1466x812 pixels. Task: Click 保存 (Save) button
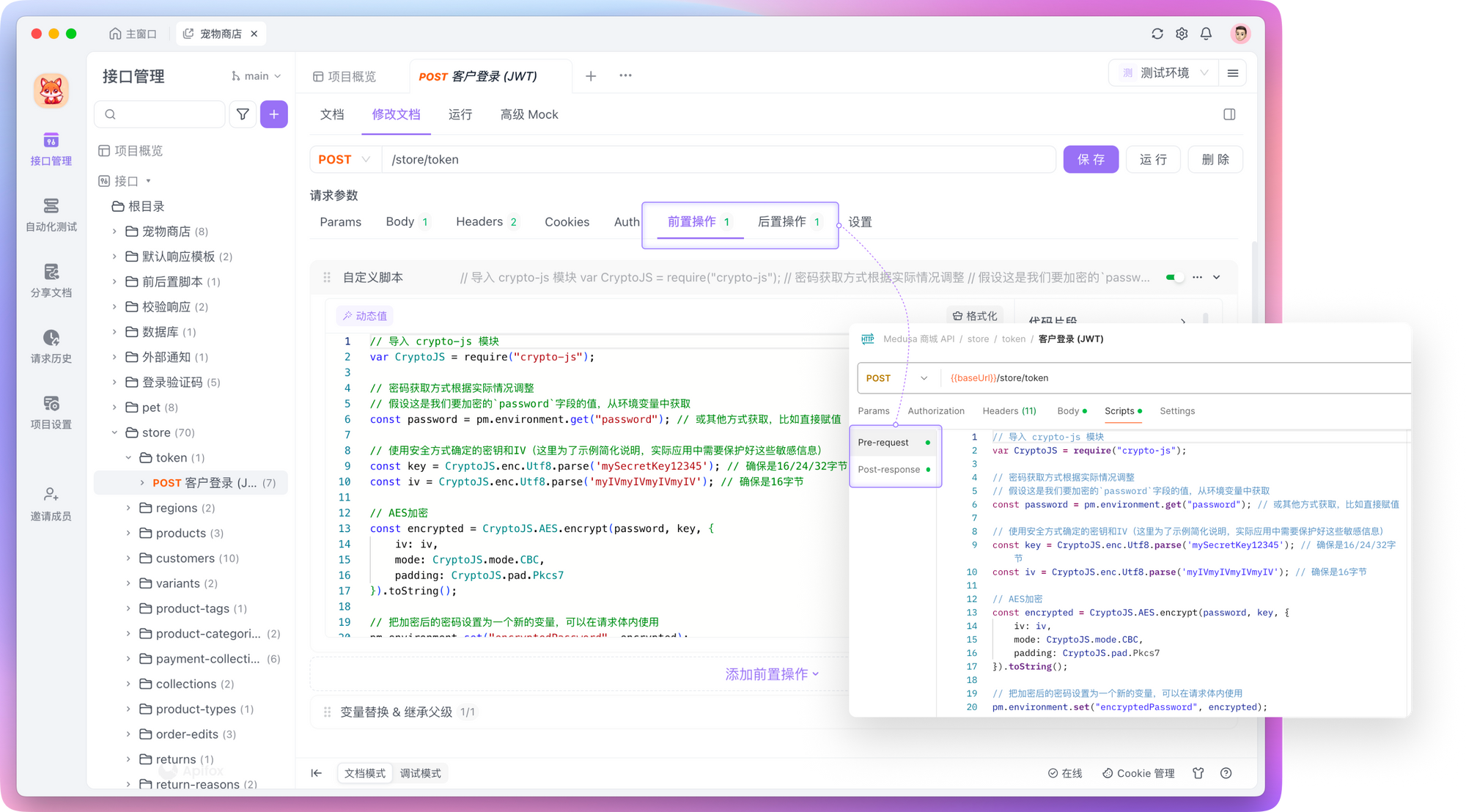point(1091,159)
